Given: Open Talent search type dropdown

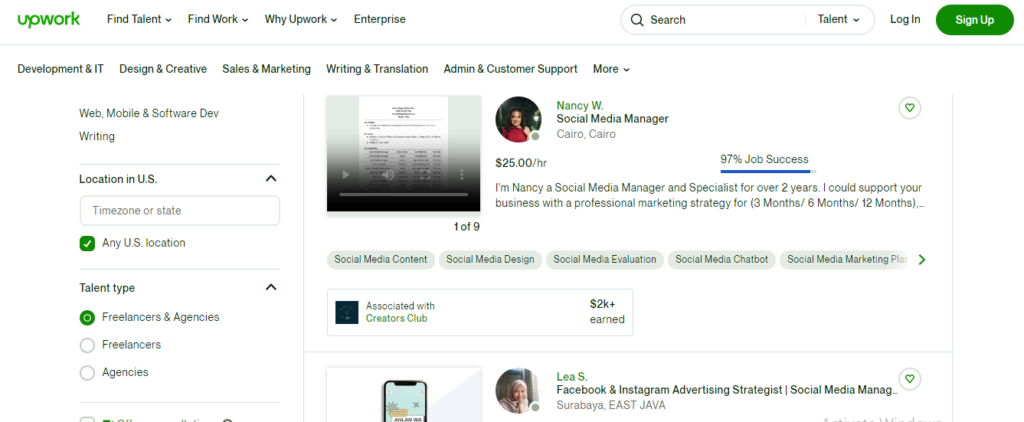Looking at the screenshot, I should point(839,20).
